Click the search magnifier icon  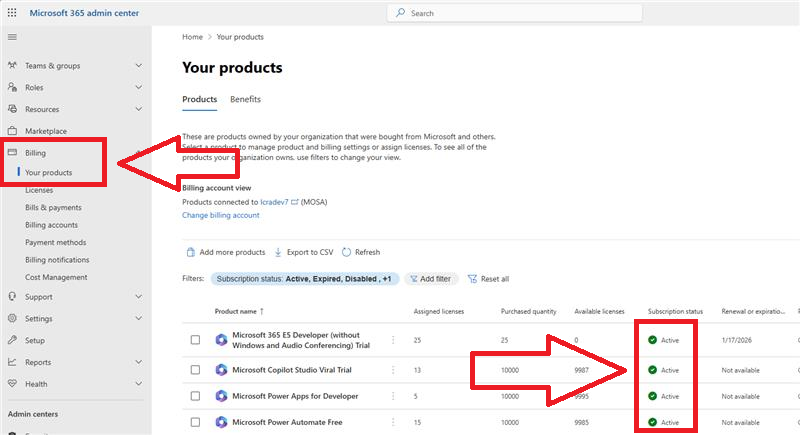(x=401, y=13)
